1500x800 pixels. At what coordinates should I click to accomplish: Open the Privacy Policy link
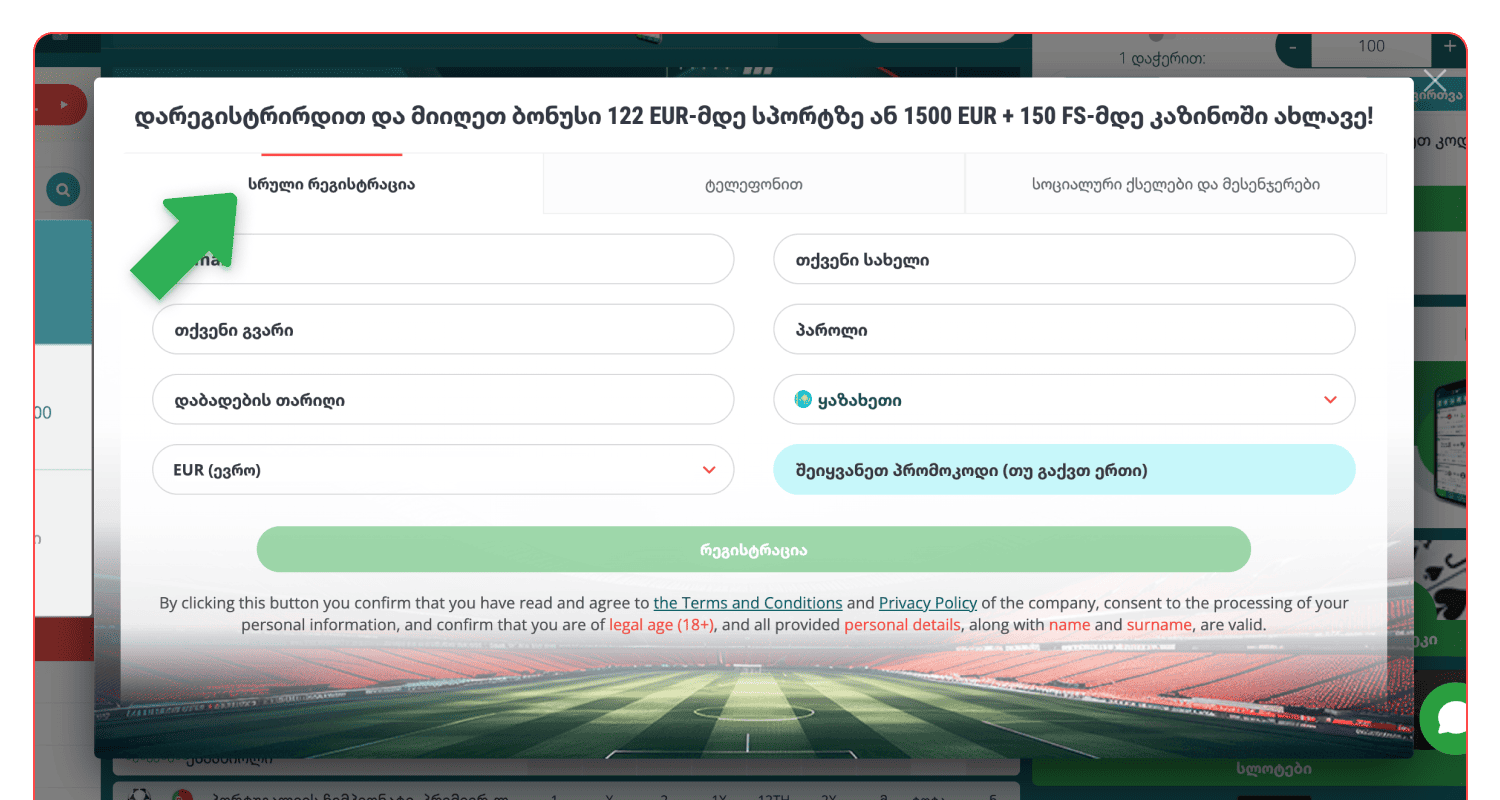927,603
